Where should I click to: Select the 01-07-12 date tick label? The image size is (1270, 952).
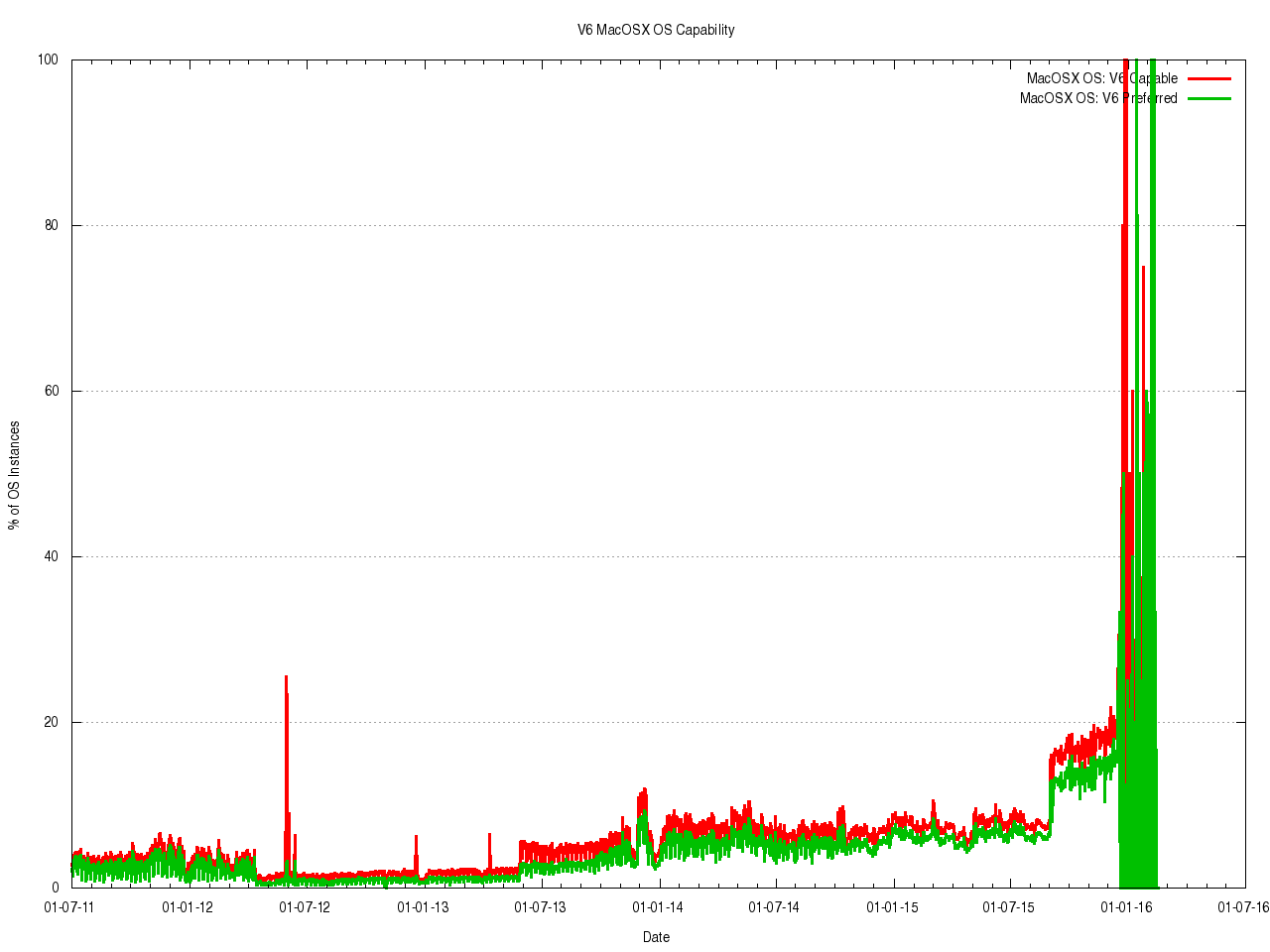click(305, 906)
